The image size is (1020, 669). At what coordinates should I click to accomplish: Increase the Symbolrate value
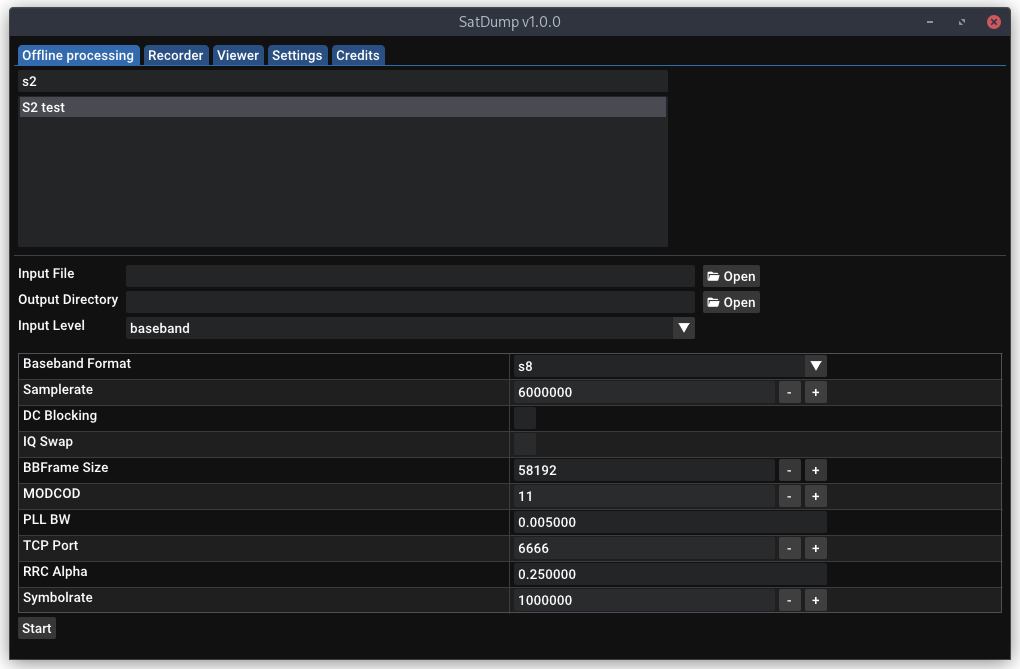[816, 601]
